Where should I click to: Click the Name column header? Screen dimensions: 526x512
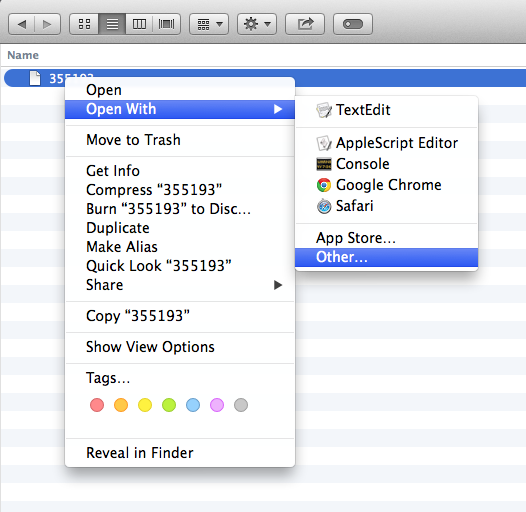23,55
